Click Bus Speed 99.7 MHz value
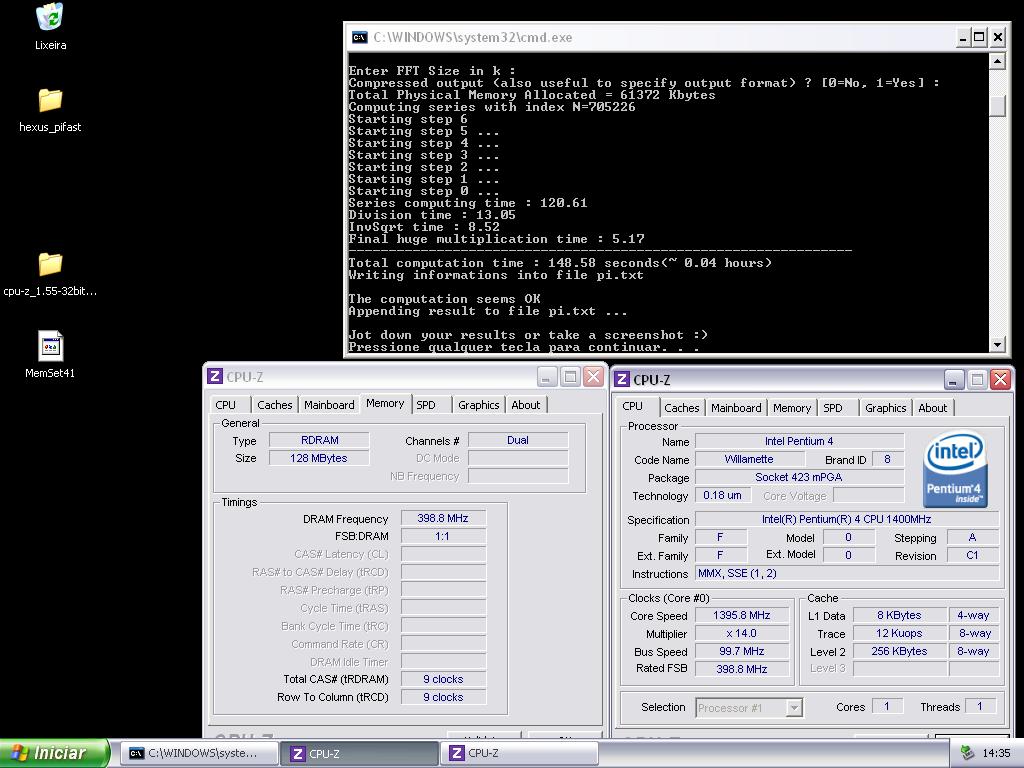Viewport: 1024px width, 768px height. click(x=742, y=651)
